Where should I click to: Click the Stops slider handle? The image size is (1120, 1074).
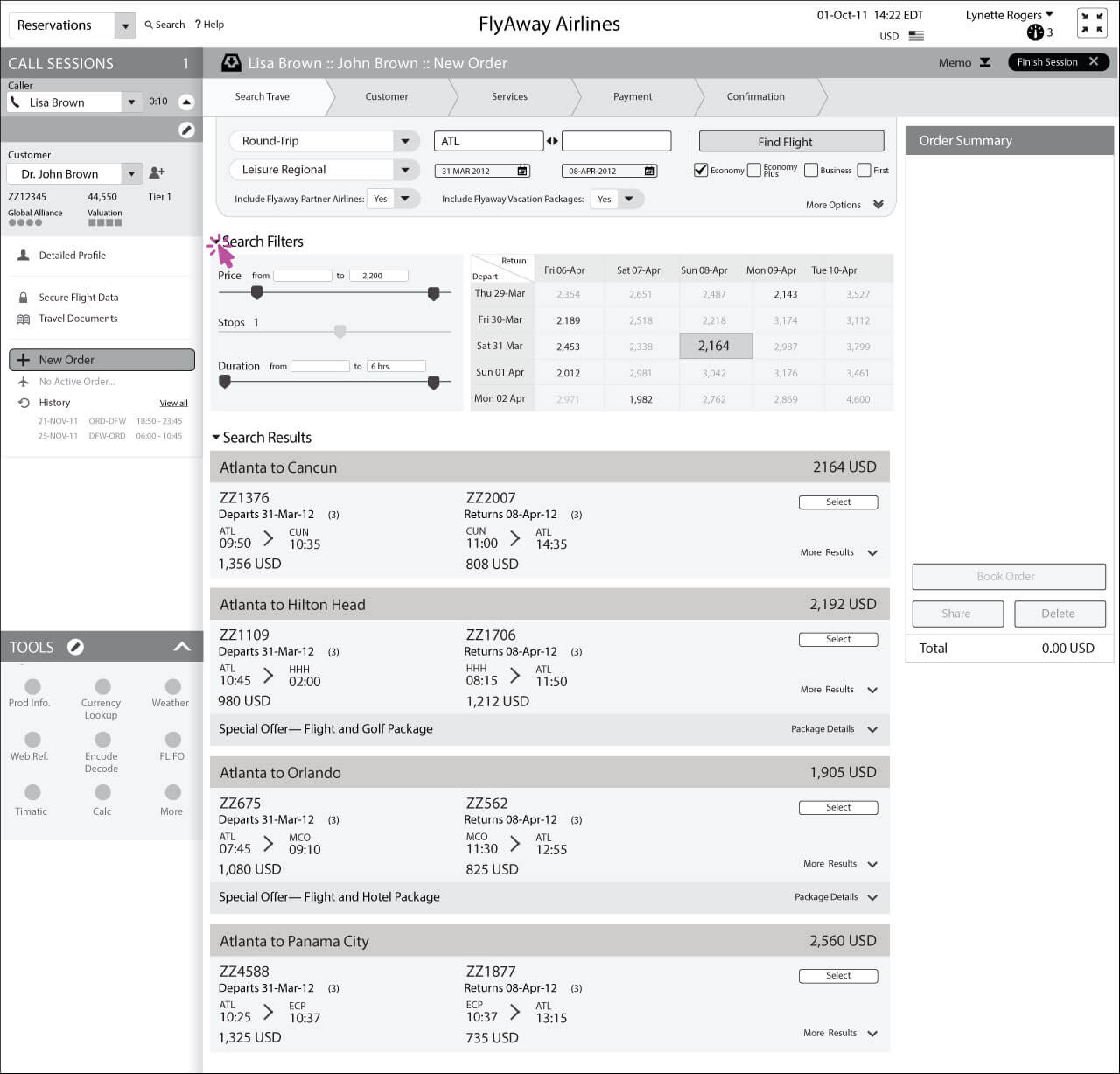click(x=340, y=331)
